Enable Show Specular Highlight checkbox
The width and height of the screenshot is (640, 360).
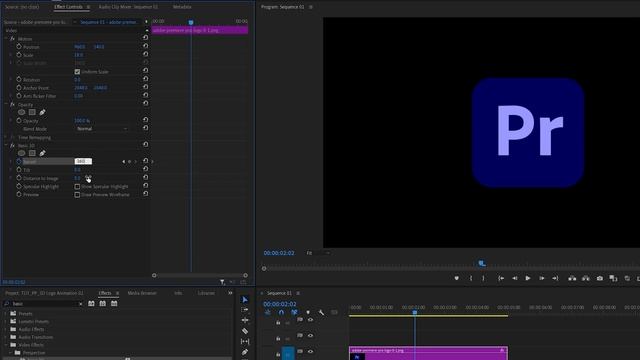[77, 187]
